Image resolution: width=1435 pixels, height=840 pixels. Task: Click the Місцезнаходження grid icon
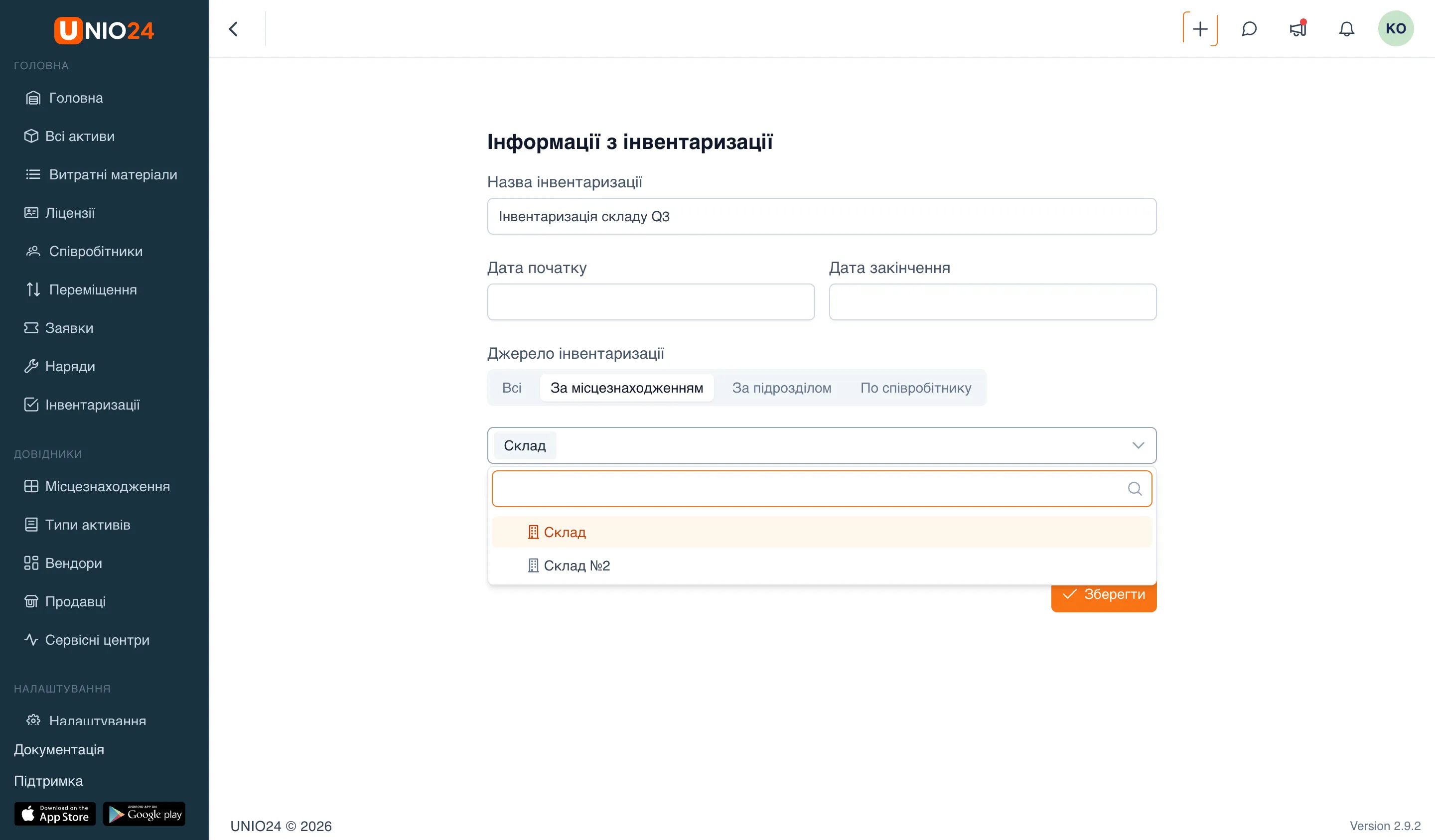coord(31,486)
